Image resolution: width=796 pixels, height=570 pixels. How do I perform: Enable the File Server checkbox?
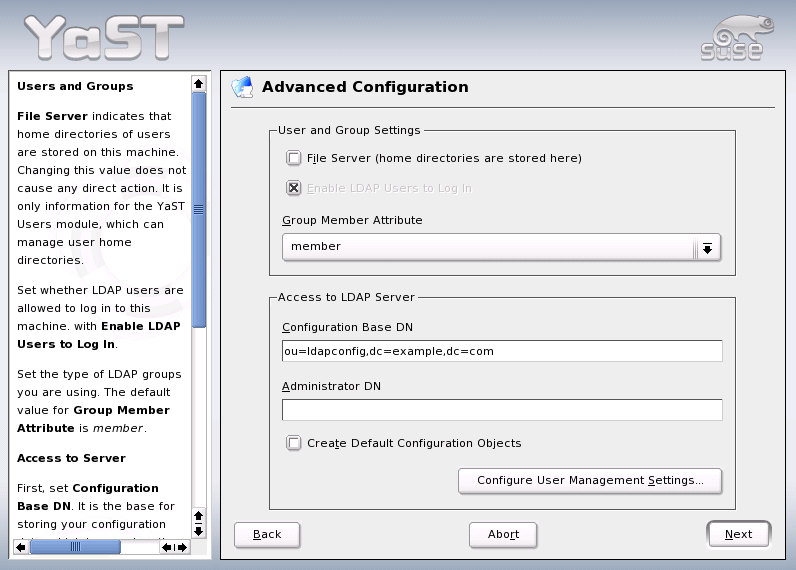293,158
